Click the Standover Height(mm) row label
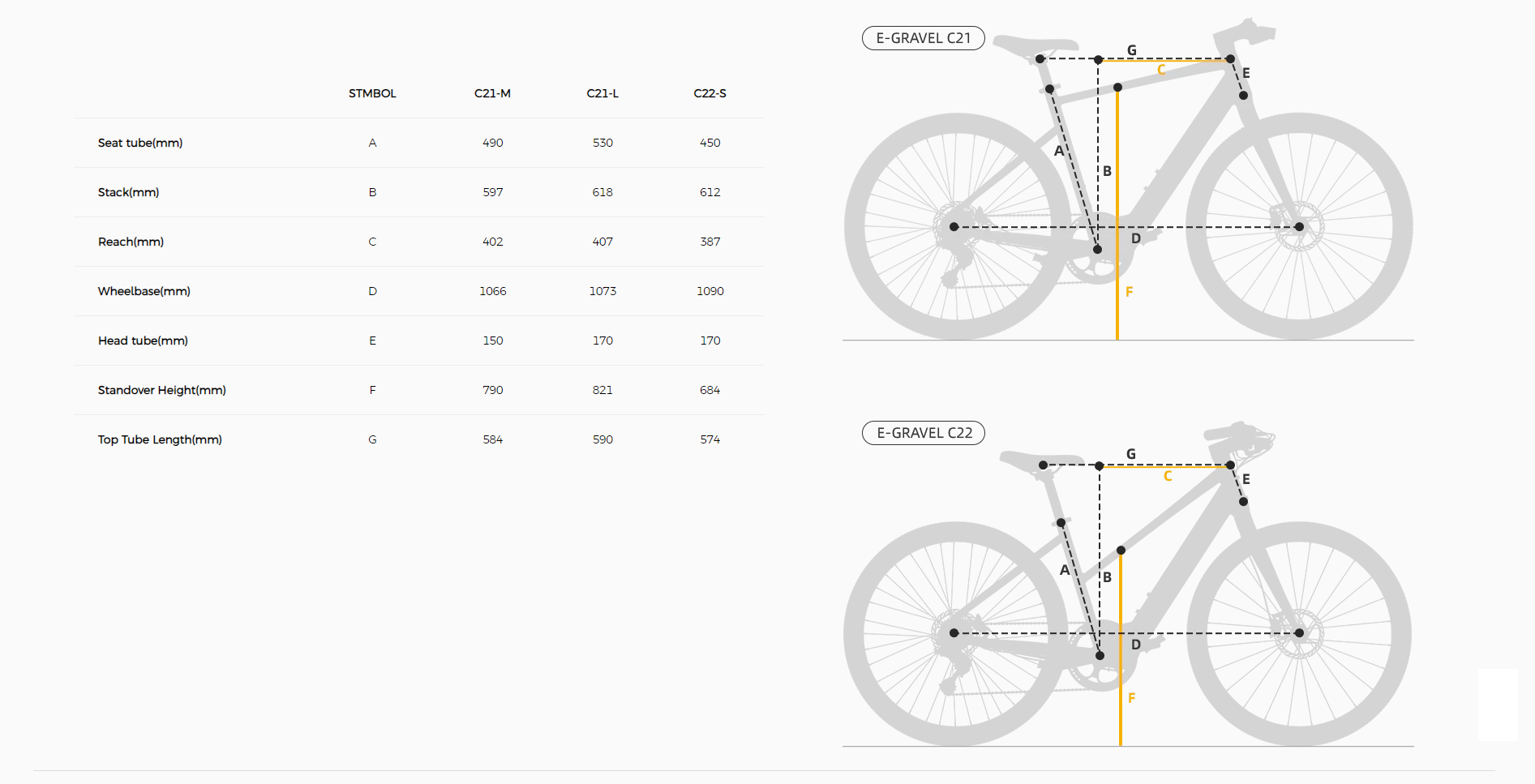 pos(161,390)
